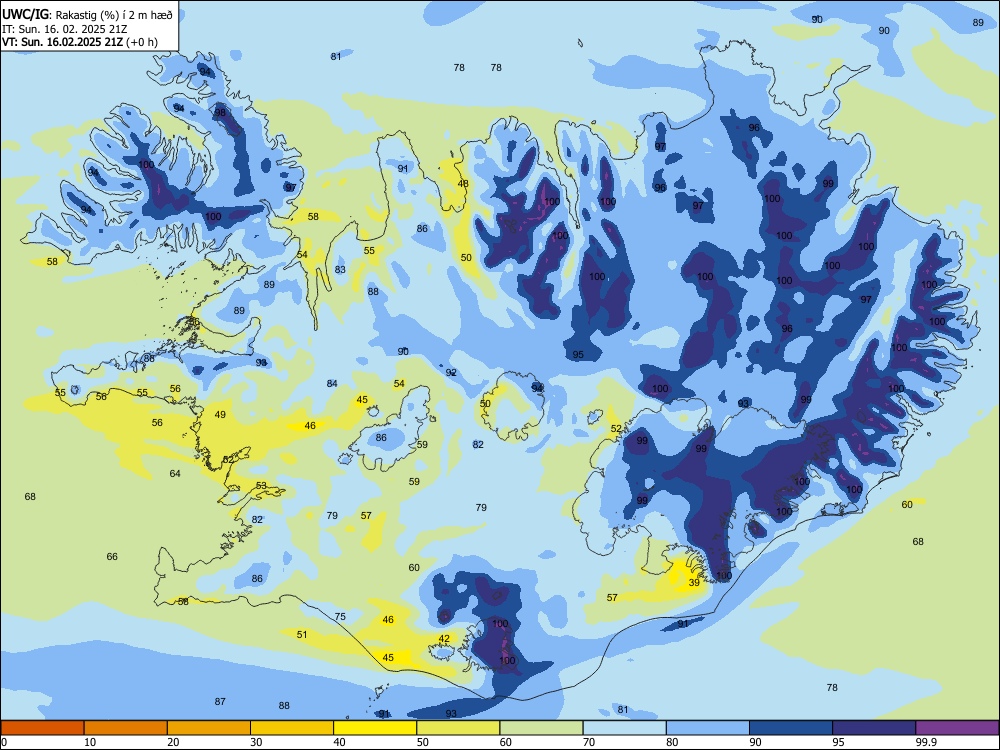This screenshot has height=750, width=1000.
Task: Click the dark orange 0–10 legend swatch
Action: [x=42, y=728]
